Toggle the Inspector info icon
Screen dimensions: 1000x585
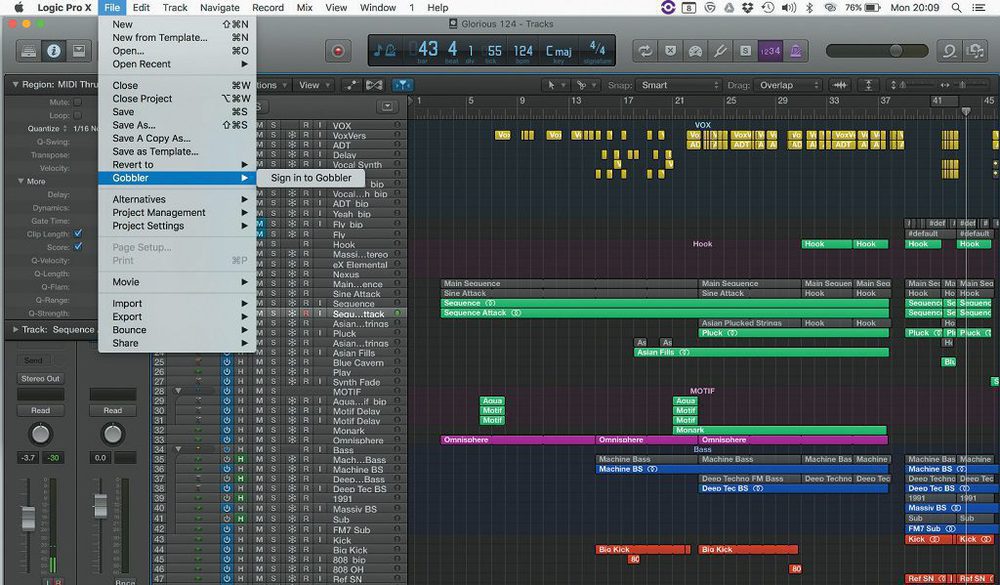(x=54, y=51)
